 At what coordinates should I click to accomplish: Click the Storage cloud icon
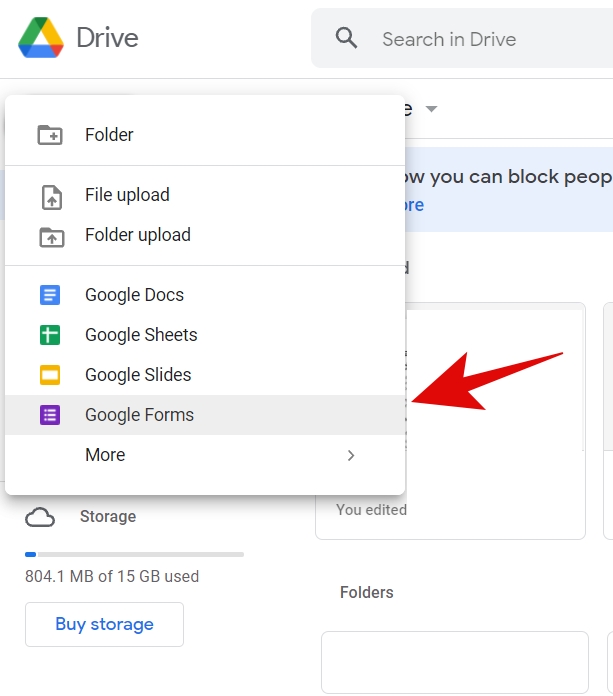[x=40, y=517]
